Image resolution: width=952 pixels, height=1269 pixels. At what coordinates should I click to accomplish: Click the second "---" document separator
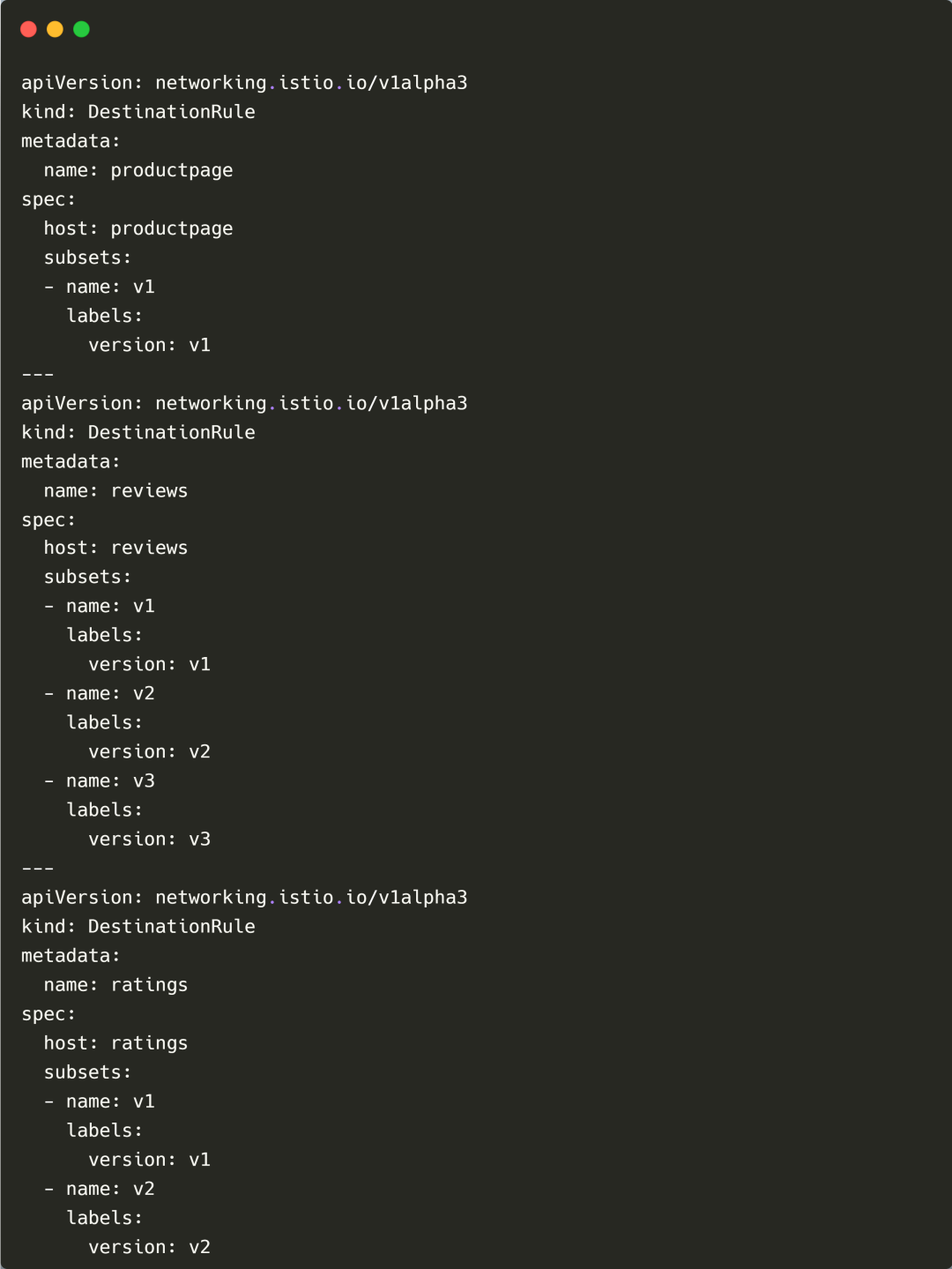pyautogui.click(x=37, y=869)
